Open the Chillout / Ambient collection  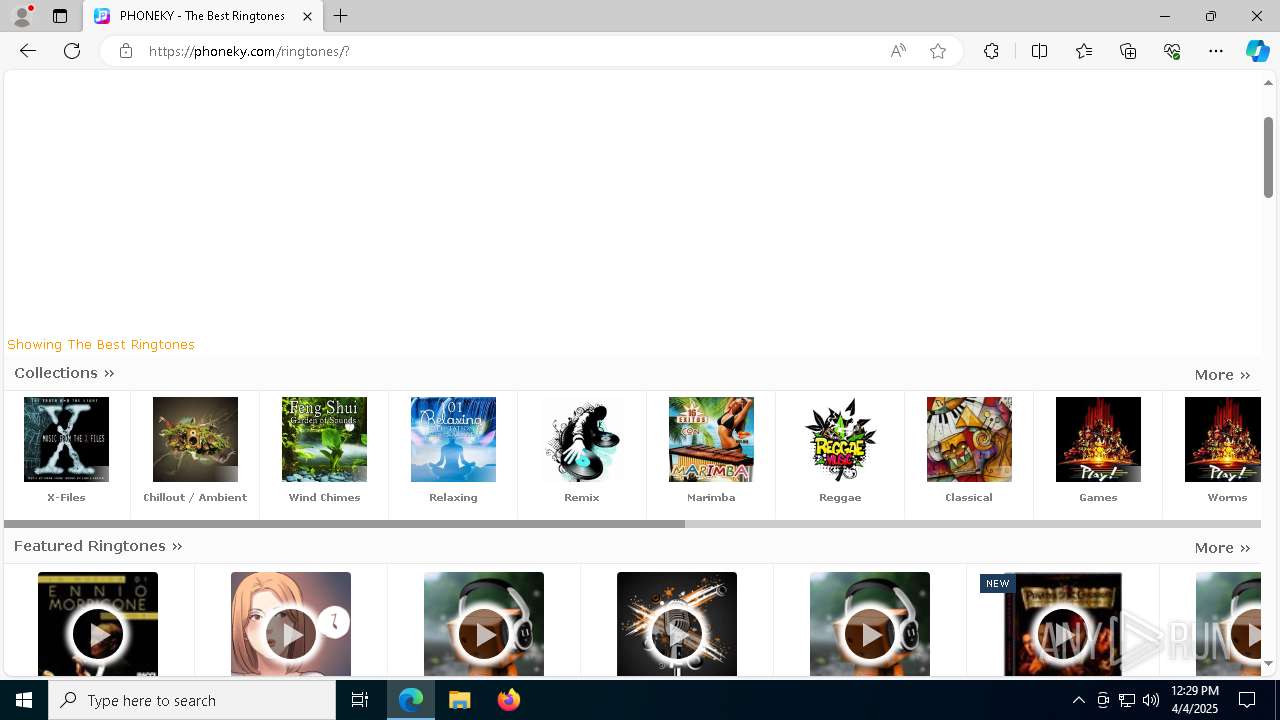coord(195,439)
